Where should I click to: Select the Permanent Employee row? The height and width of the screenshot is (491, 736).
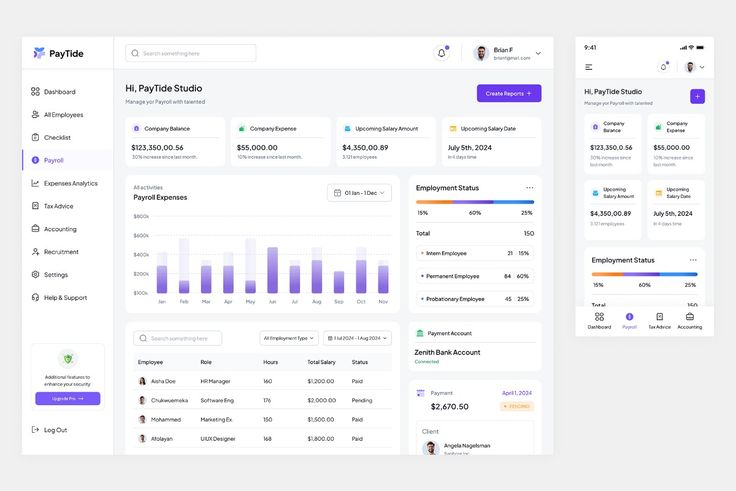[475, 276]
